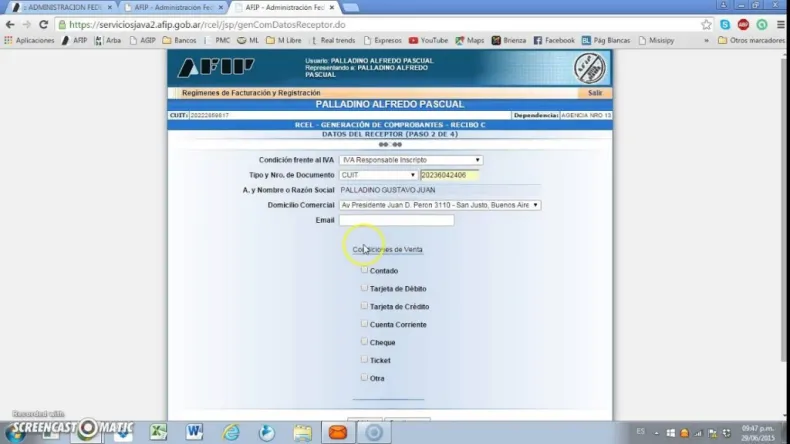
Task: Click the browser reload button
Action: [x=43, y=24]
